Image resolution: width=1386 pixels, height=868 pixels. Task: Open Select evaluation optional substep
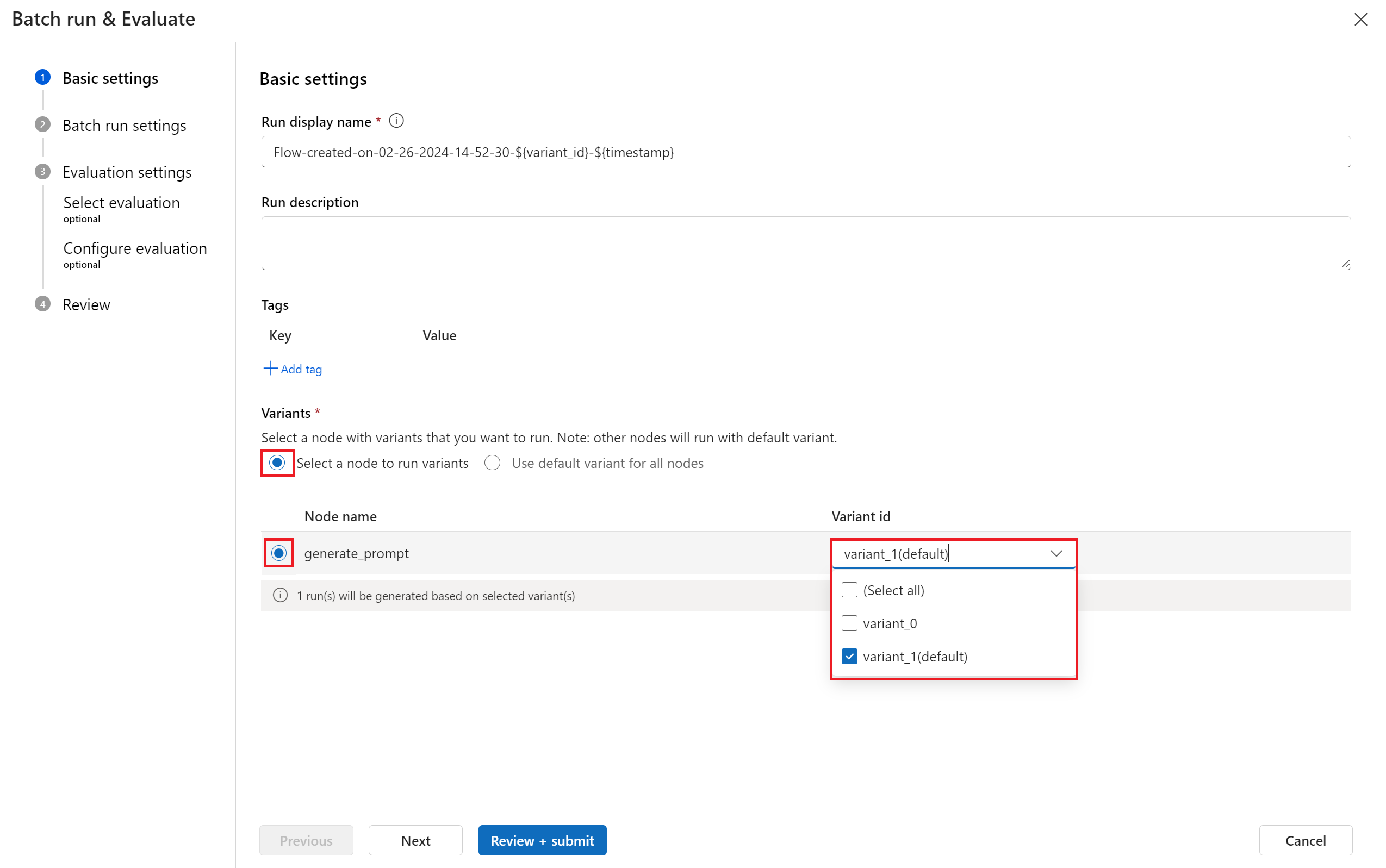(121, 209)
